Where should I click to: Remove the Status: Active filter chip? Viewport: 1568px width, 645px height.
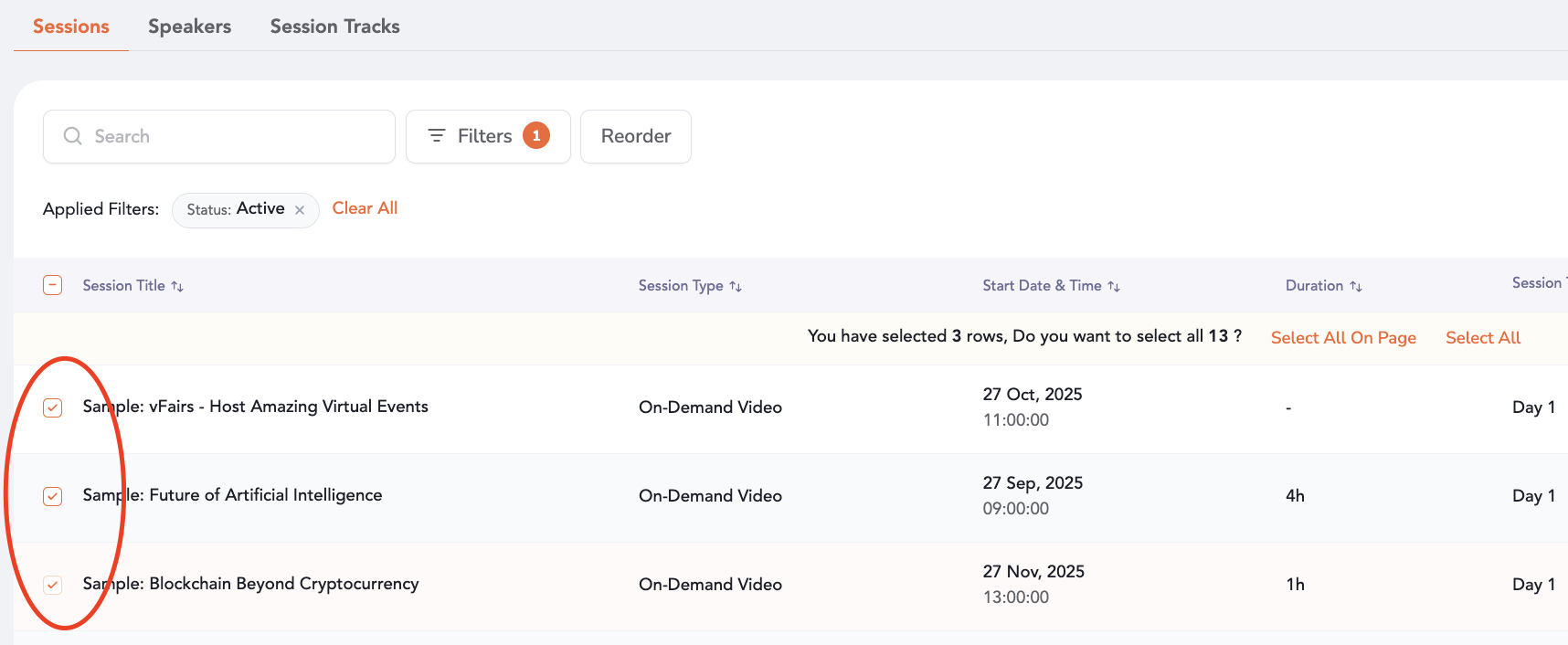click(x=300, y=210)
